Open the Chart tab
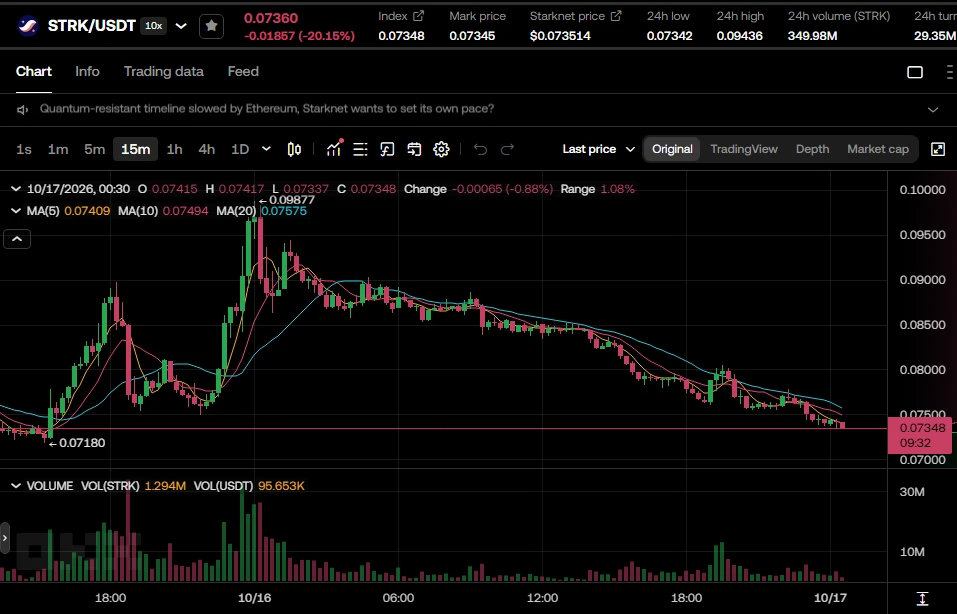This screenshot has height=614, width=957. (x=34, y=71)
